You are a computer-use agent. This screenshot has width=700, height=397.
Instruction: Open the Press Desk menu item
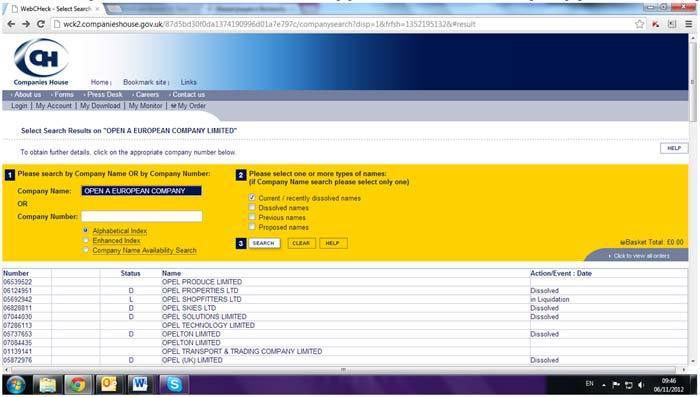[104, 95]
